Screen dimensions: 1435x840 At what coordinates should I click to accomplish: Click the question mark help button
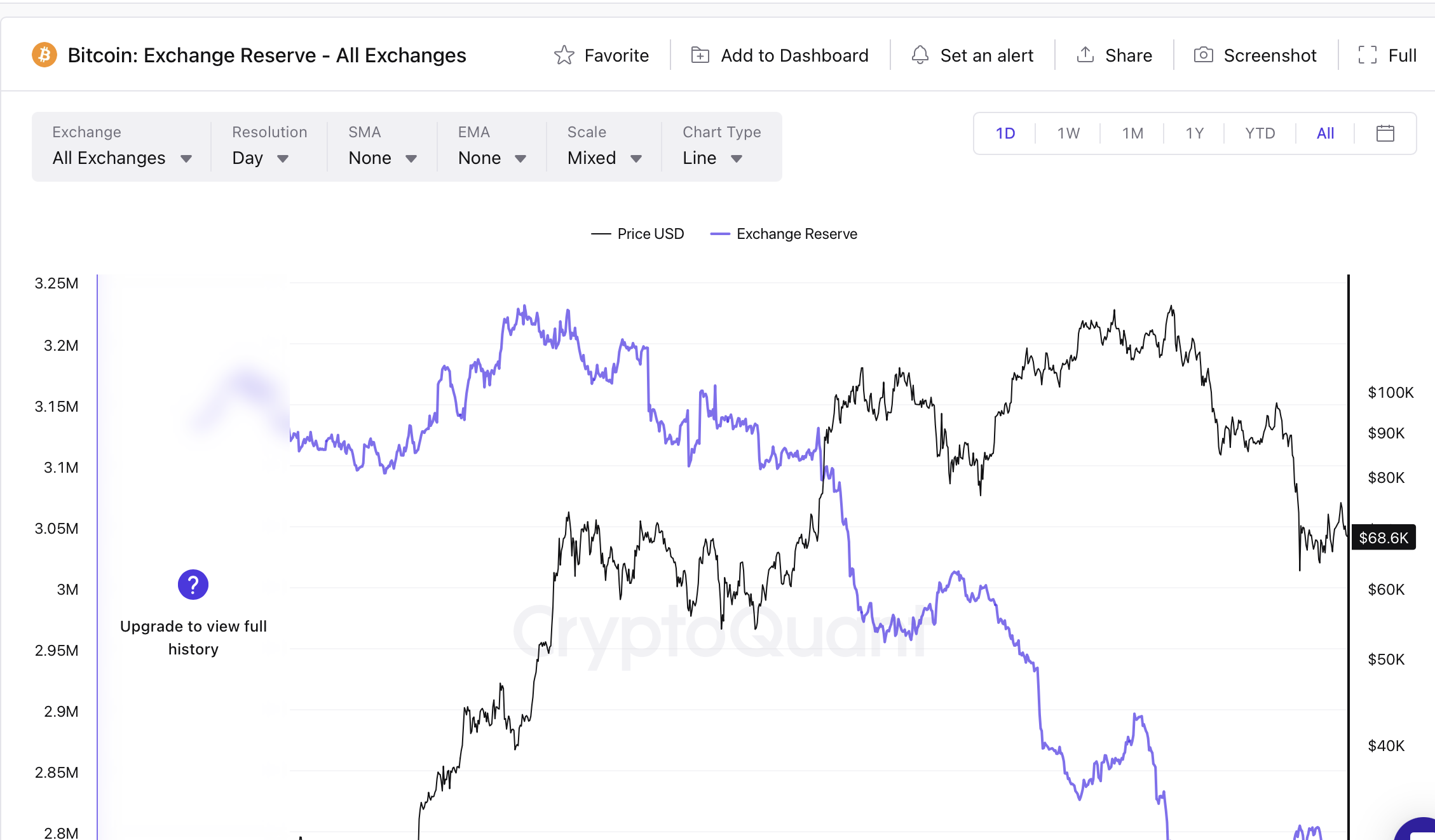click(x=193, y=583)
